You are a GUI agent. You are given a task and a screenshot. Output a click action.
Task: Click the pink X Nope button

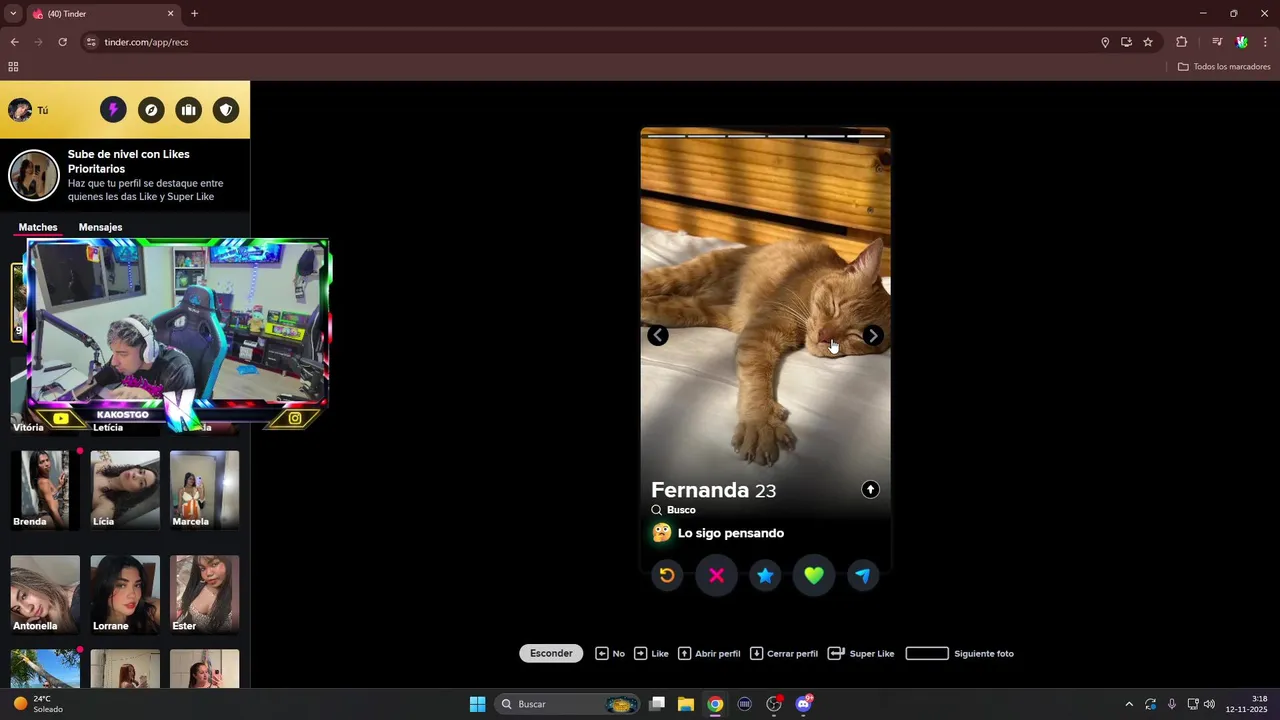click(x=716, y=575)
